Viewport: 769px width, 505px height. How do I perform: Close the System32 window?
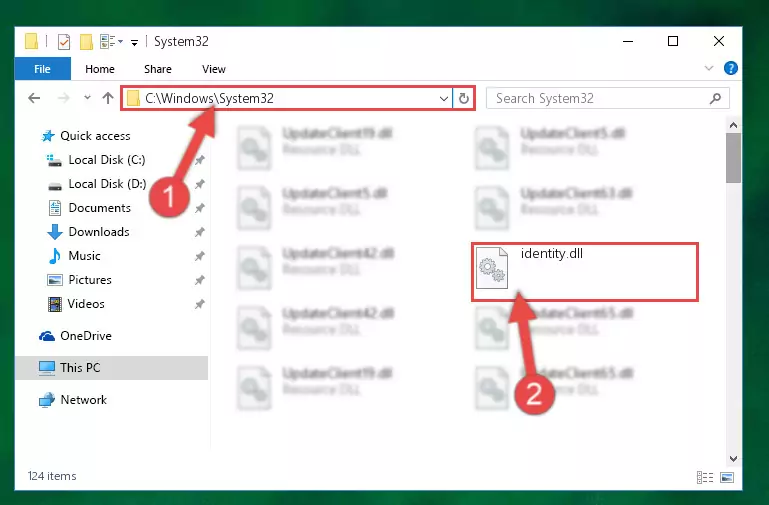click(x=718, y=42)
